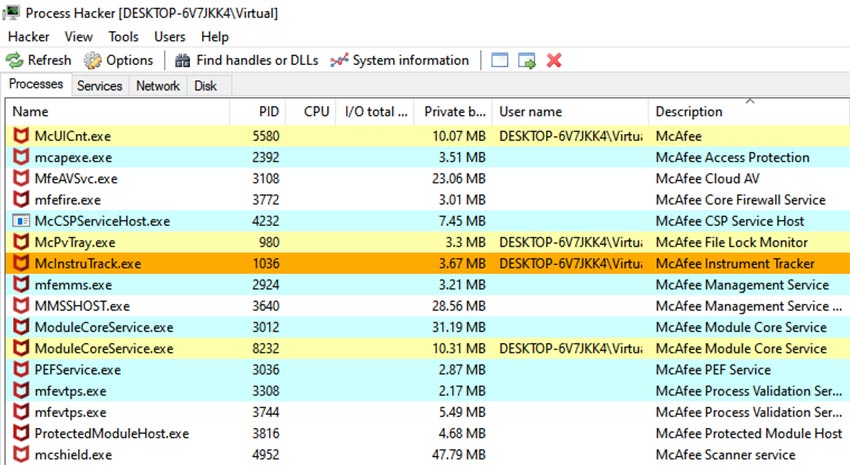Select the mfemms.exe process name
The width and height of the screenshot is (850, 465).
[73, 285]
